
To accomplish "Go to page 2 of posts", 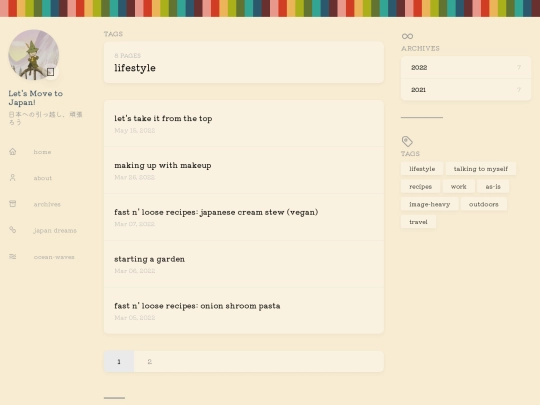I will point(149,362).
